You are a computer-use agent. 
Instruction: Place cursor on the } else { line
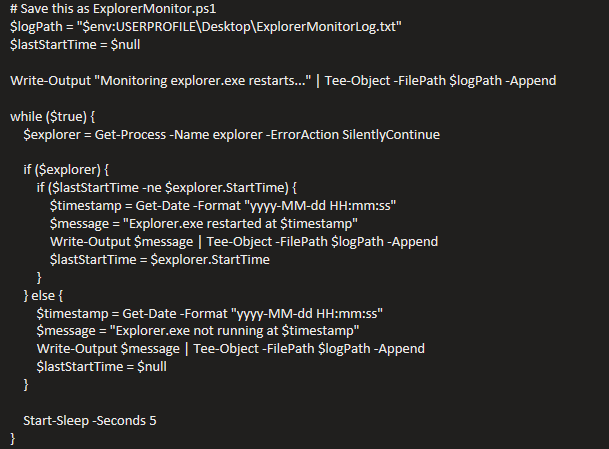43,296
